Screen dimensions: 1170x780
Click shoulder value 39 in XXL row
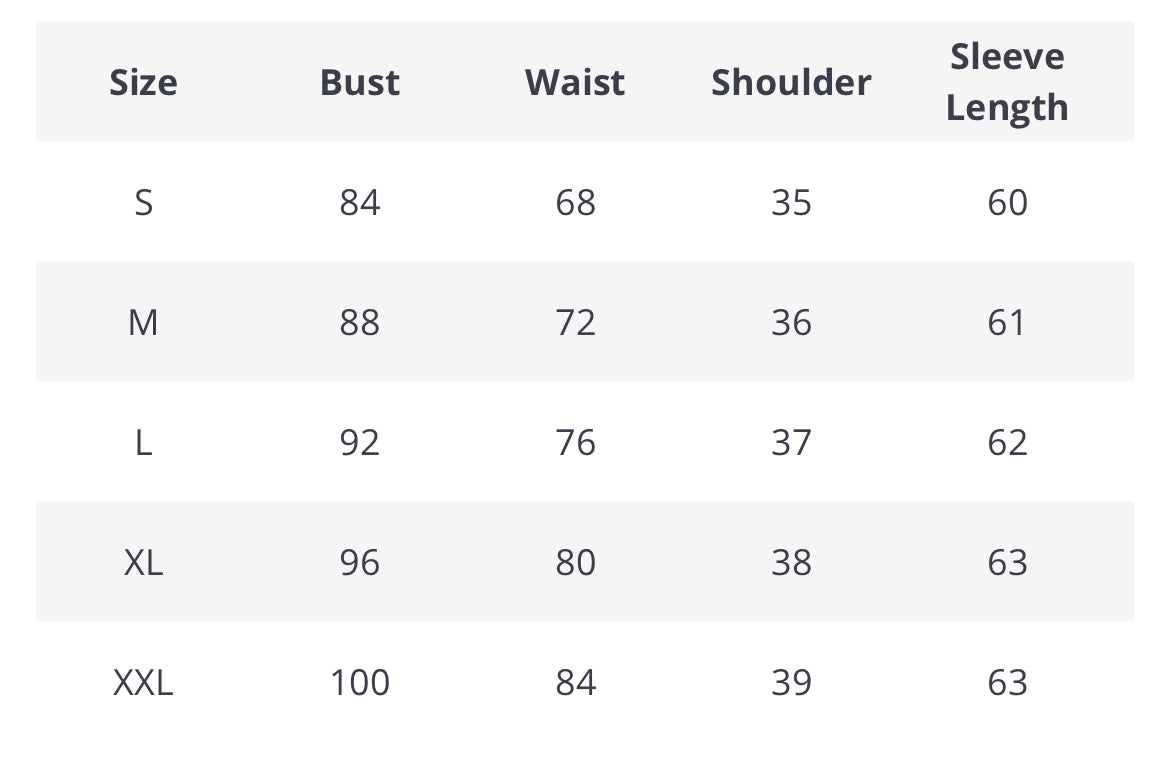pyautogui.click(x=791, y=682)
